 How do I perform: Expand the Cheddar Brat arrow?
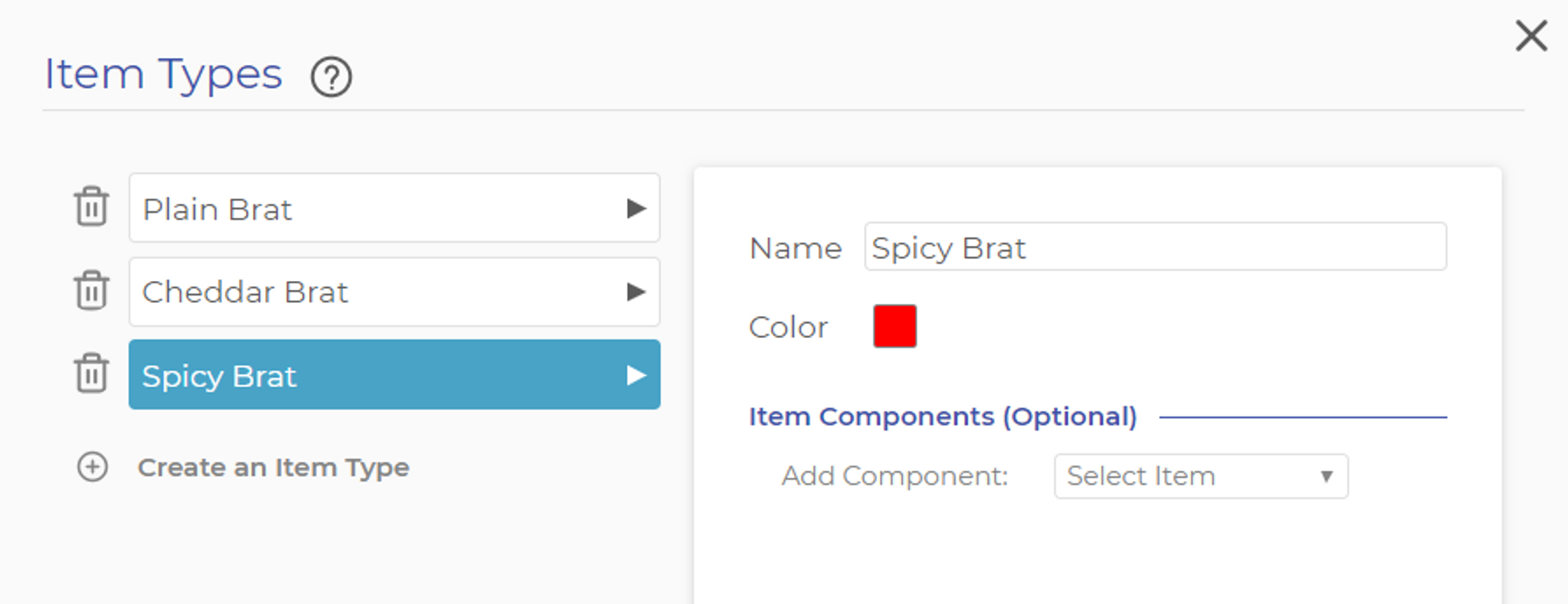[636, 291]
